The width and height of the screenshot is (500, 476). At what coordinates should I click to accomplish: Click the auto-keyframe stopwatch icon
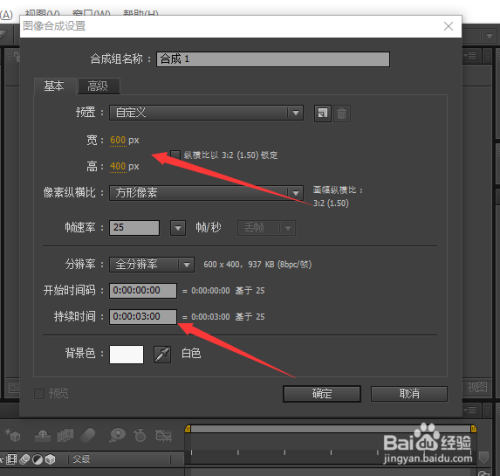(x=140, y=435)
